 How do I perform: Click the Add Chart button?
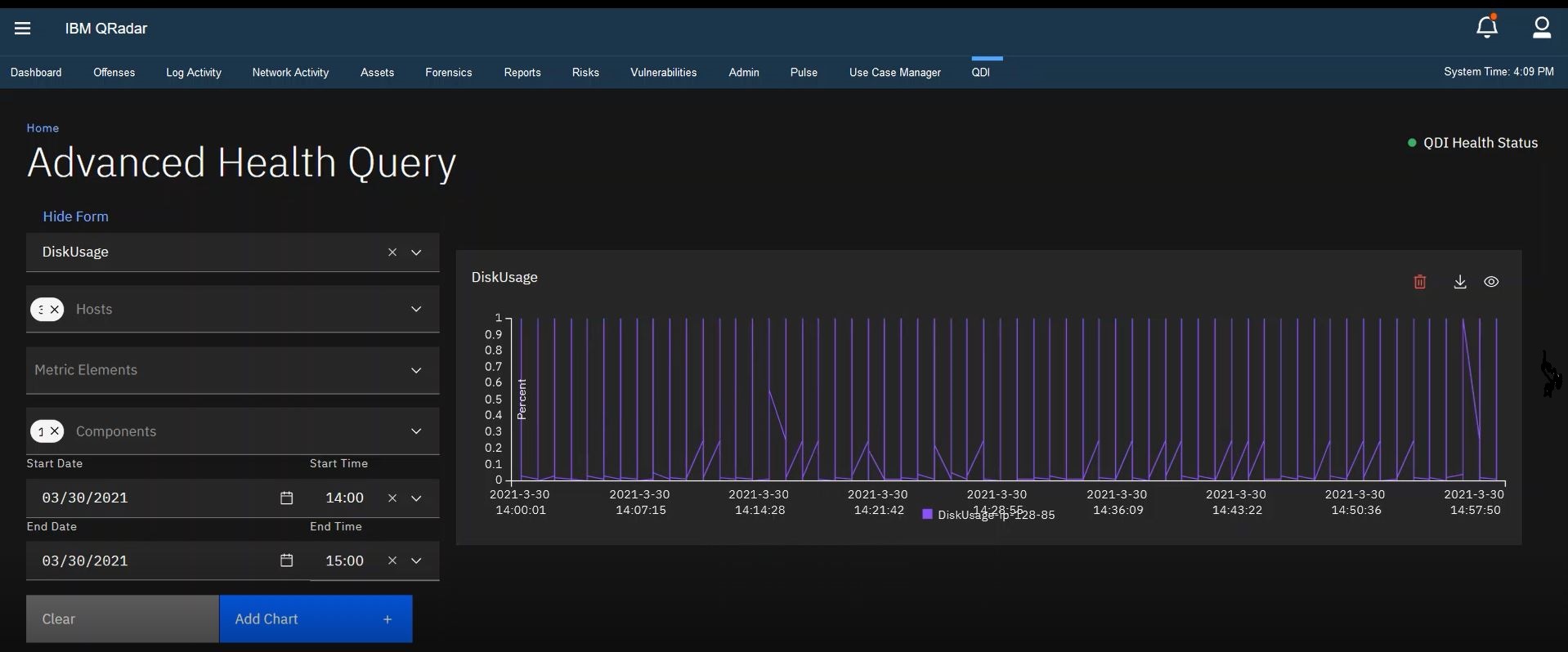[316, 619]
